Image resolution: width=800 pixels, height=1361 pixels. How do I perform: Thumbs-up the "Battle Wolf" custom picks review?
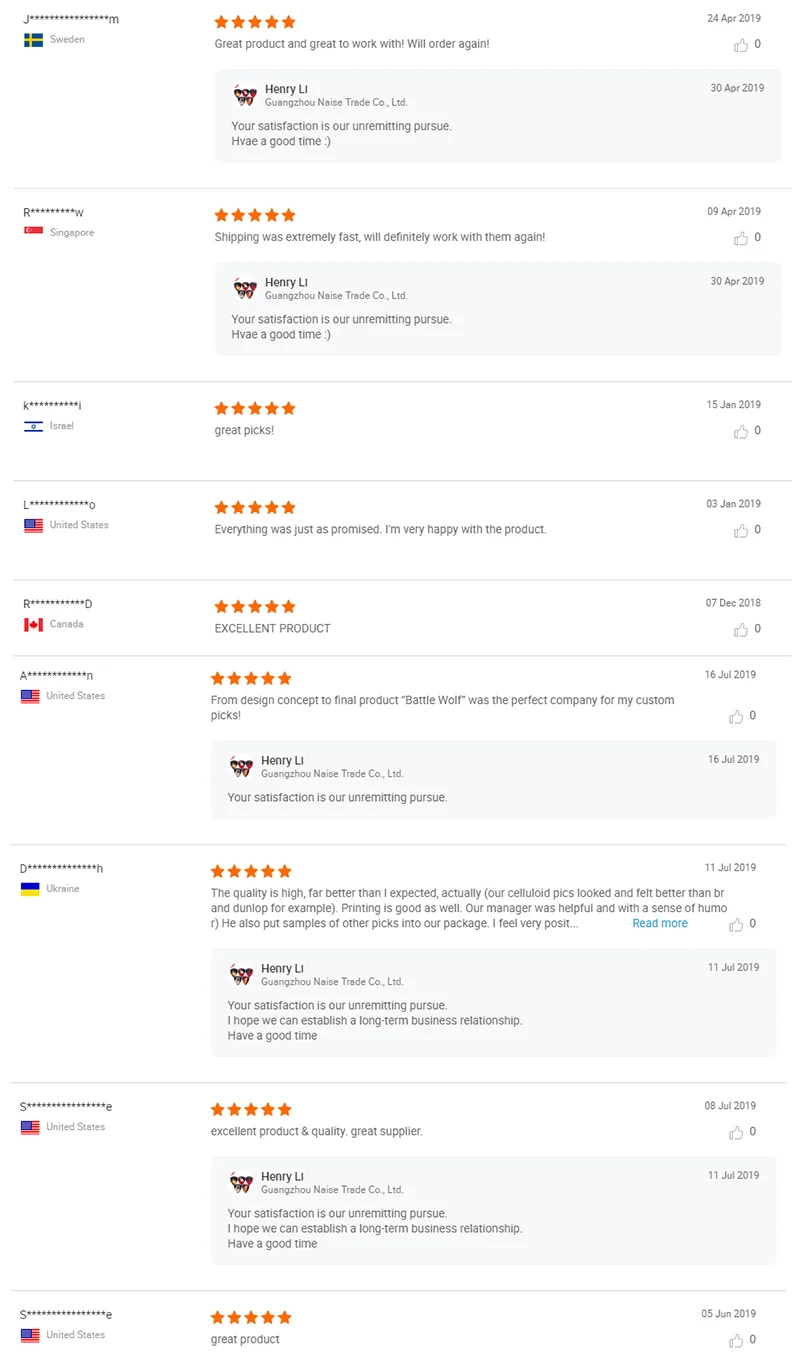[x=737, y=716]
